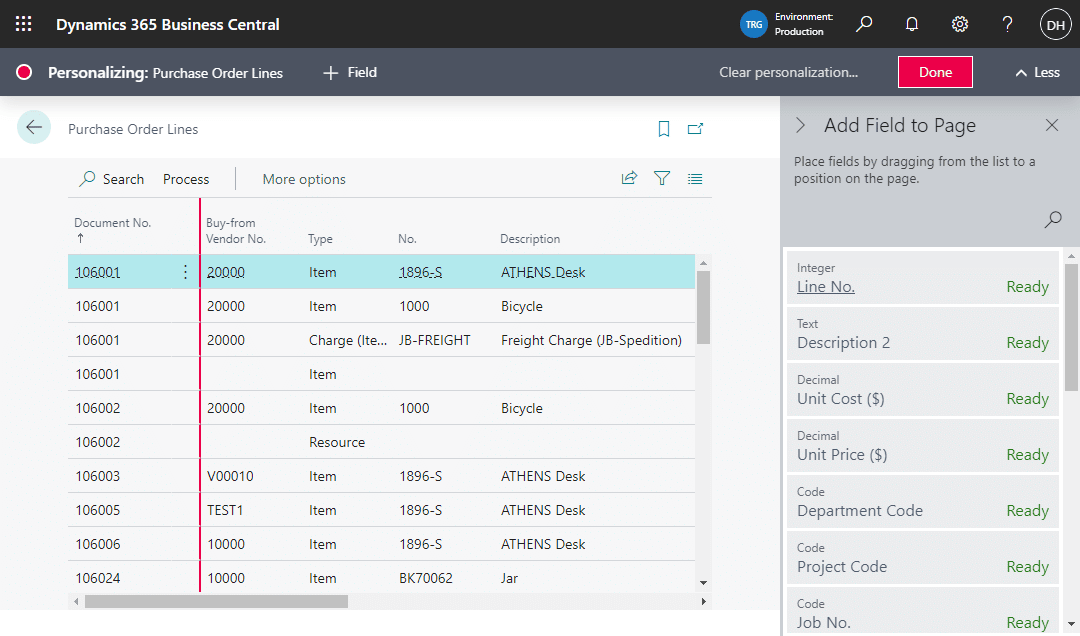Click the Buy-from Vendor No. column header

[236, 231]
